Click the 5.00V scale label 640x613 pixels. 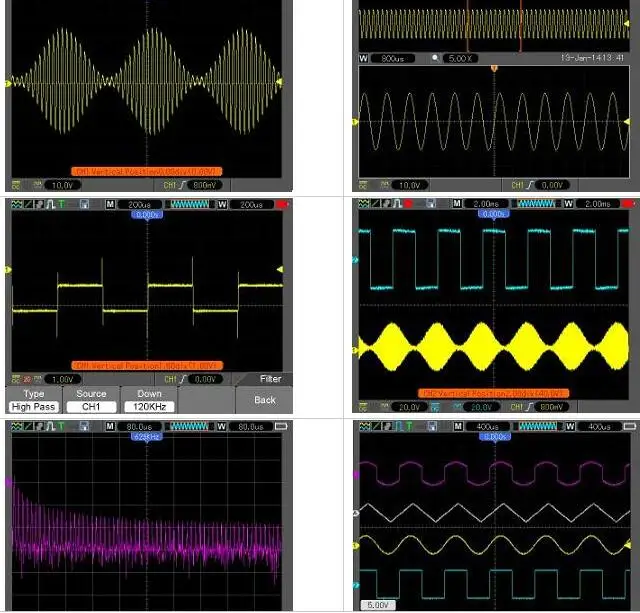coord(378,604)
